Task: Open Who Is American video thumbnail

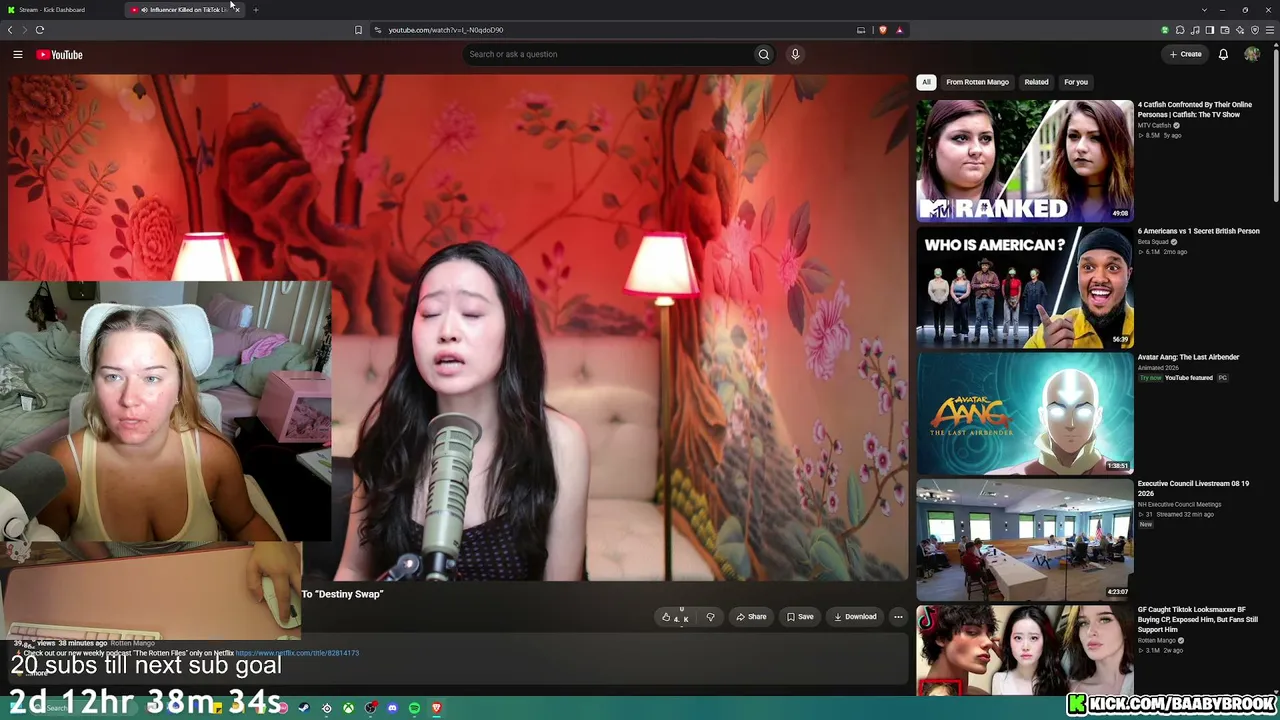Action: click(x=1025, y=287)
